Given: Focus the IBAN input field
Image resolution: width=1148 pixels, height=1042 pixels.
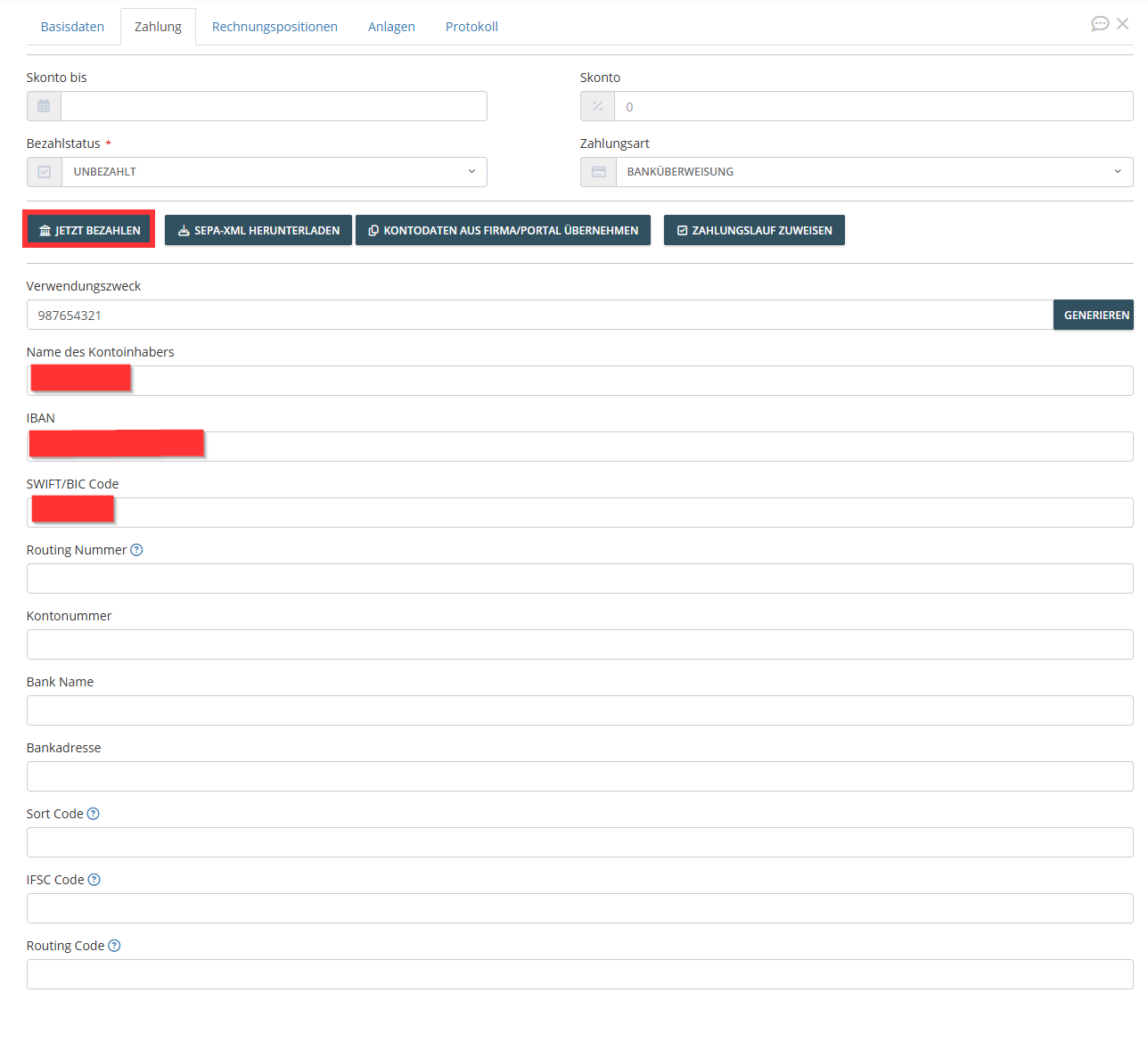Looking at the screenshot, I should [580, 447].
